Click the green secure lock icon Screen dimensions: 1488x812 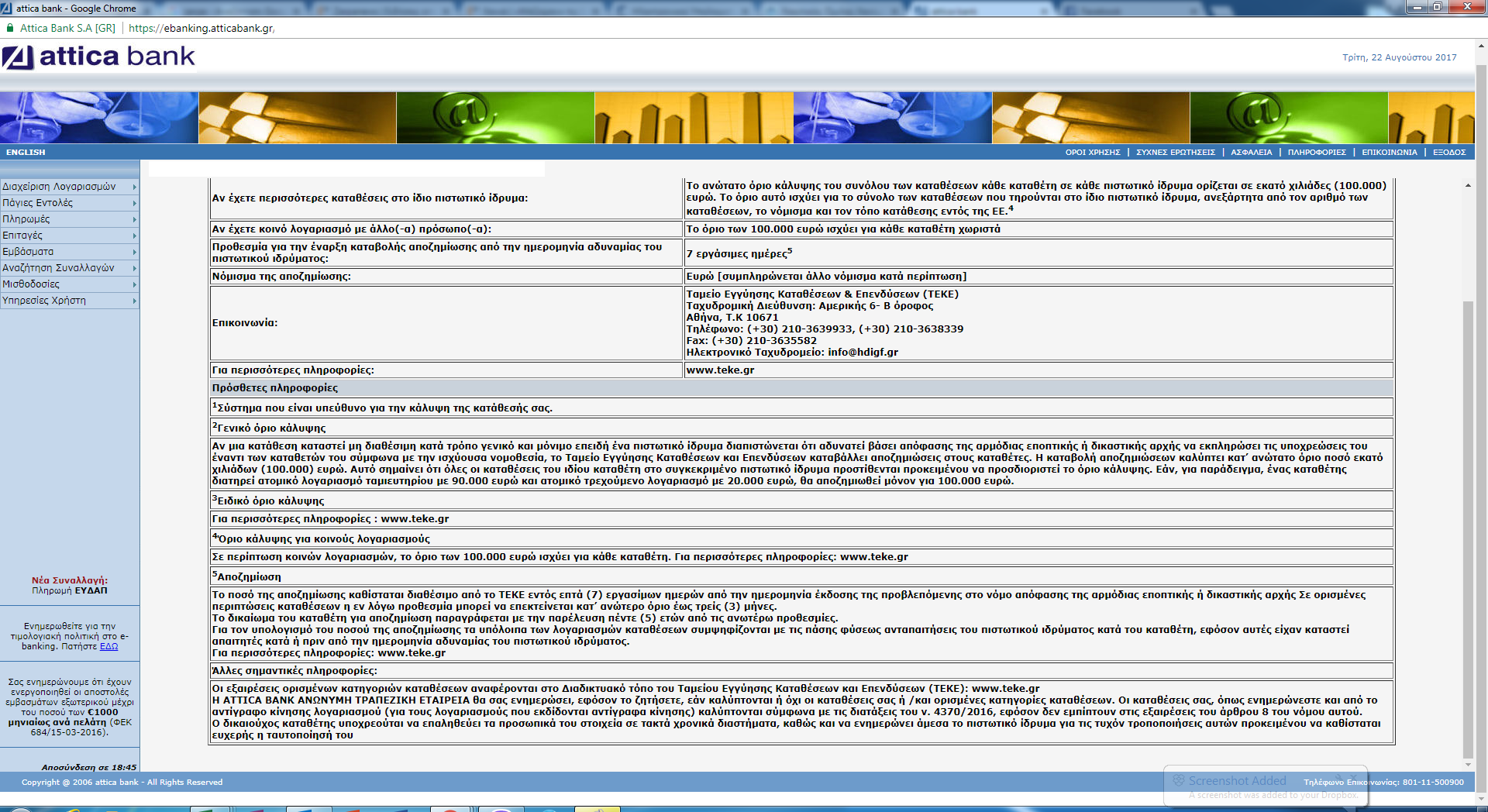(10, 28)
